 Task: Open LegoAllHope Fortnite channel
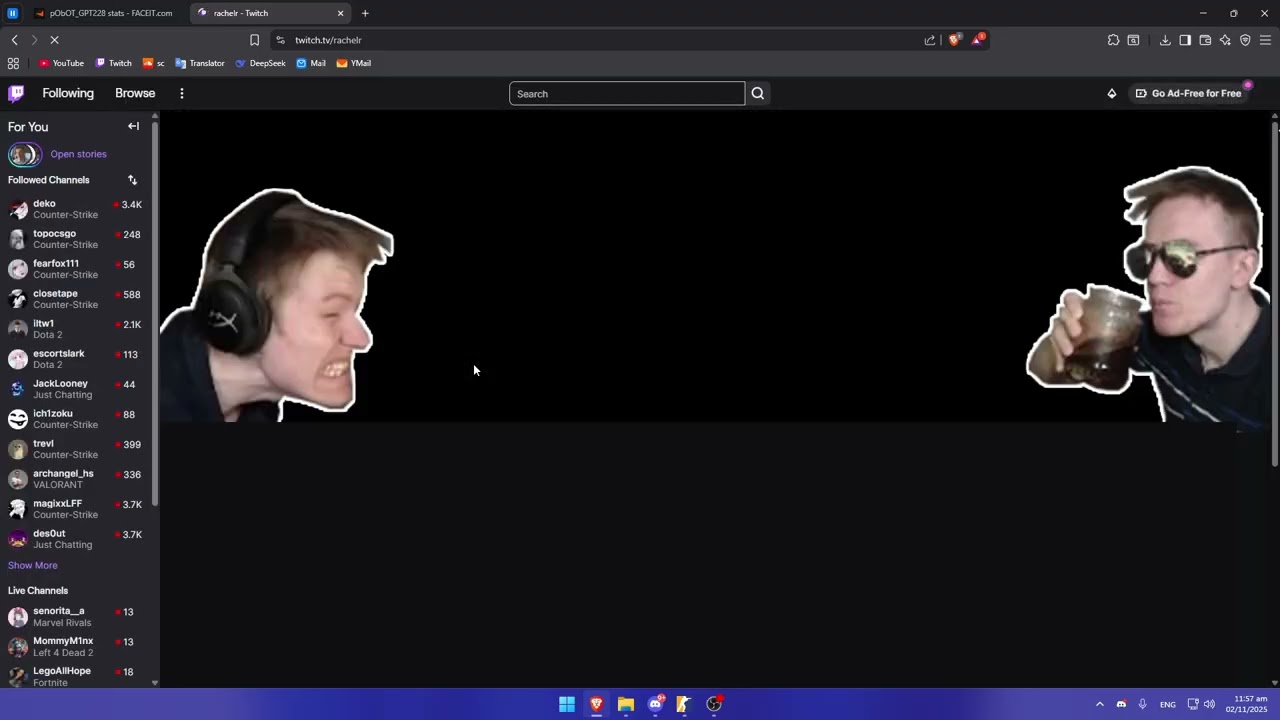[x=78, y=677]
